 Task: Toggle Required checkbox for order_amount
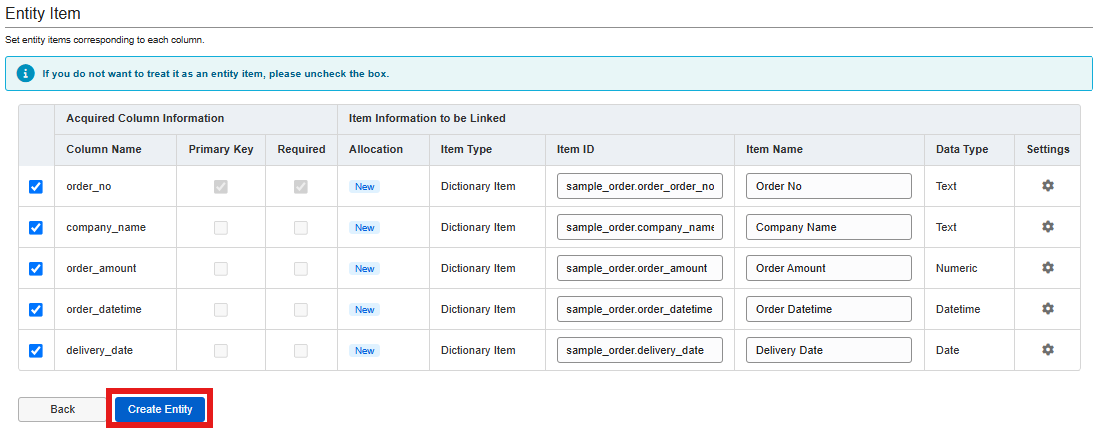[x=301, y=268]
